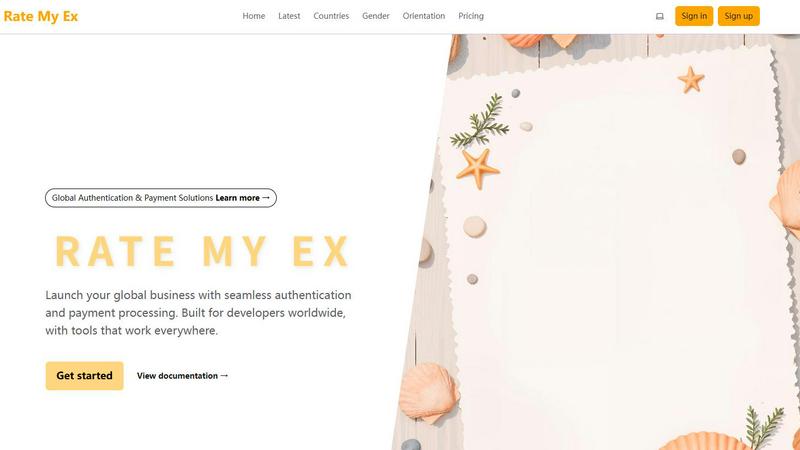Click the large orange starfish in hero image

coord(477,168)
